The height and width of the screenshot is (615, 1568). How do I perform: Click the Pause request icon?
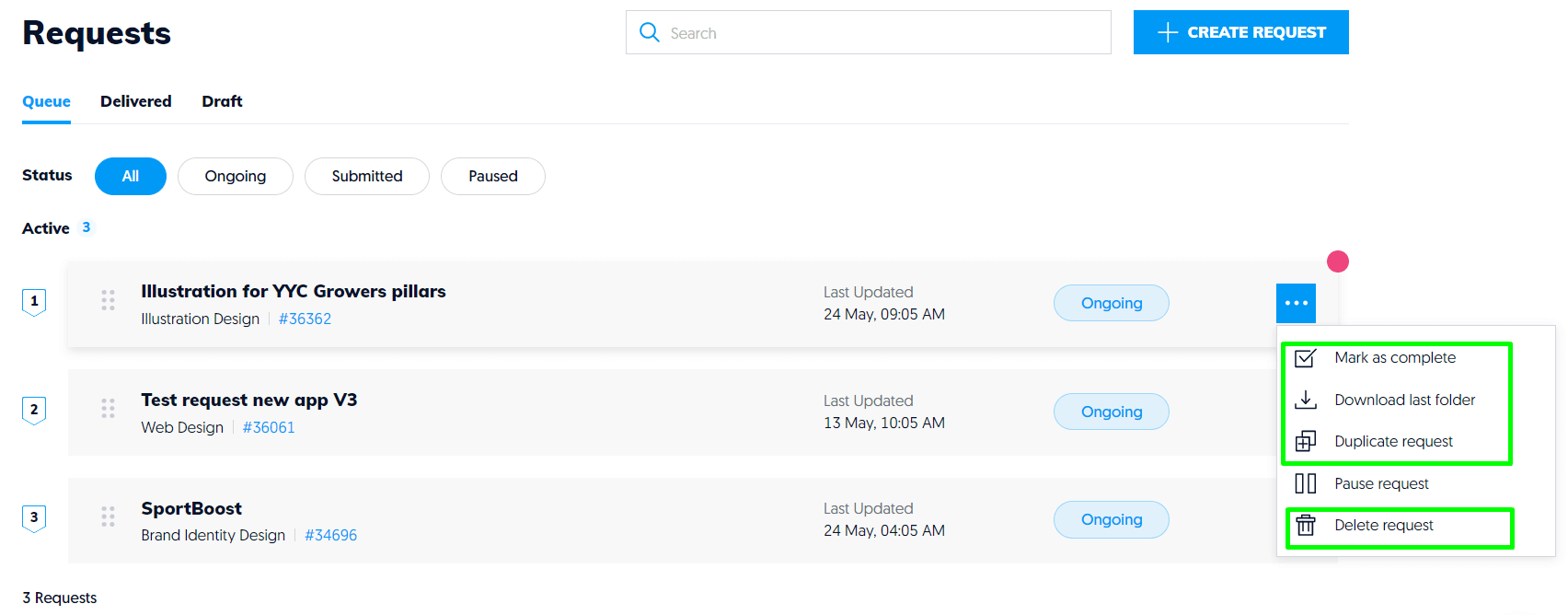(x=1306, y=482)
